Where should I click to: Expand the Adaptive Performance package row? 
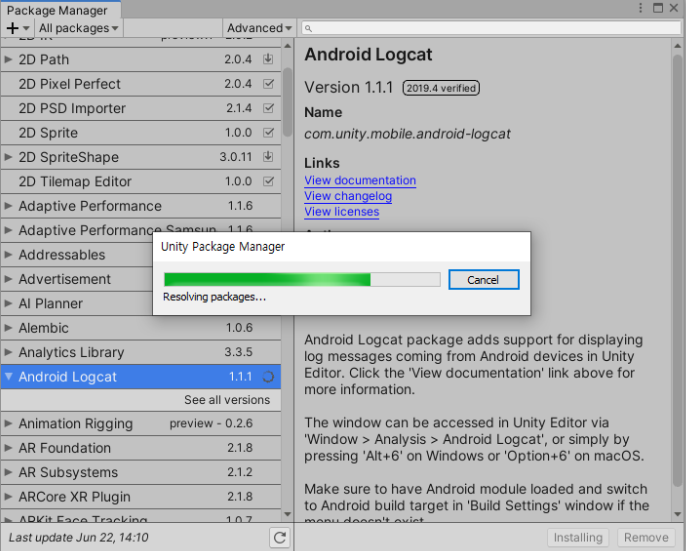coord(8,206)
